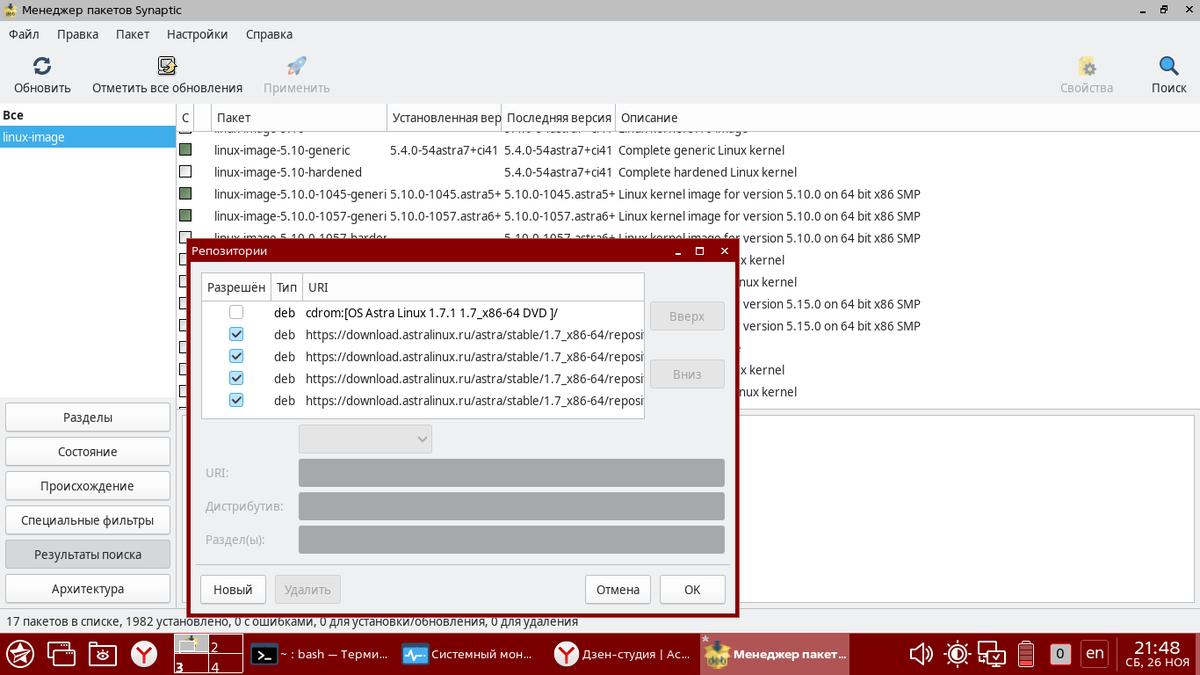Open the Настройки menu
Screen dimensions: 1200x675
[x=197, y=34]
